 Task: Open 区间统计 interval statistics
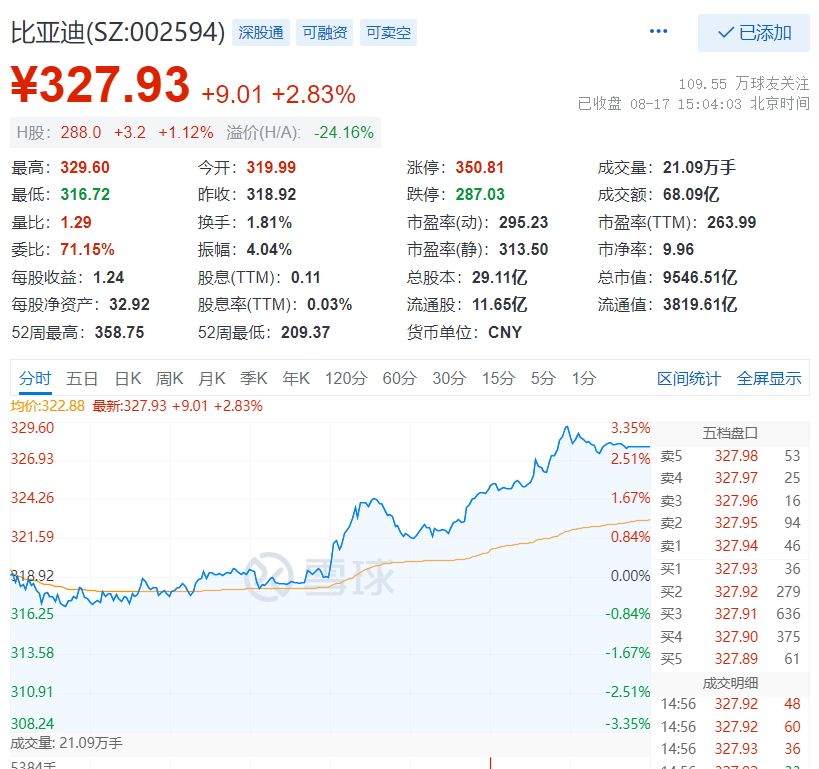pos(688,378)
